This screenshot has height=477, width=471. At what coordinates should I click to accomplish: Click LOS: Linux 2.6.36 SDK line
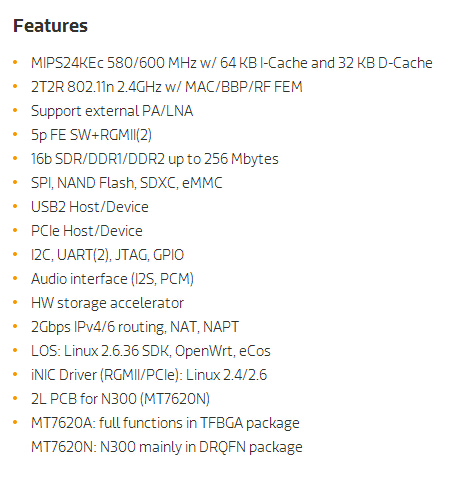tap(151, 351)
